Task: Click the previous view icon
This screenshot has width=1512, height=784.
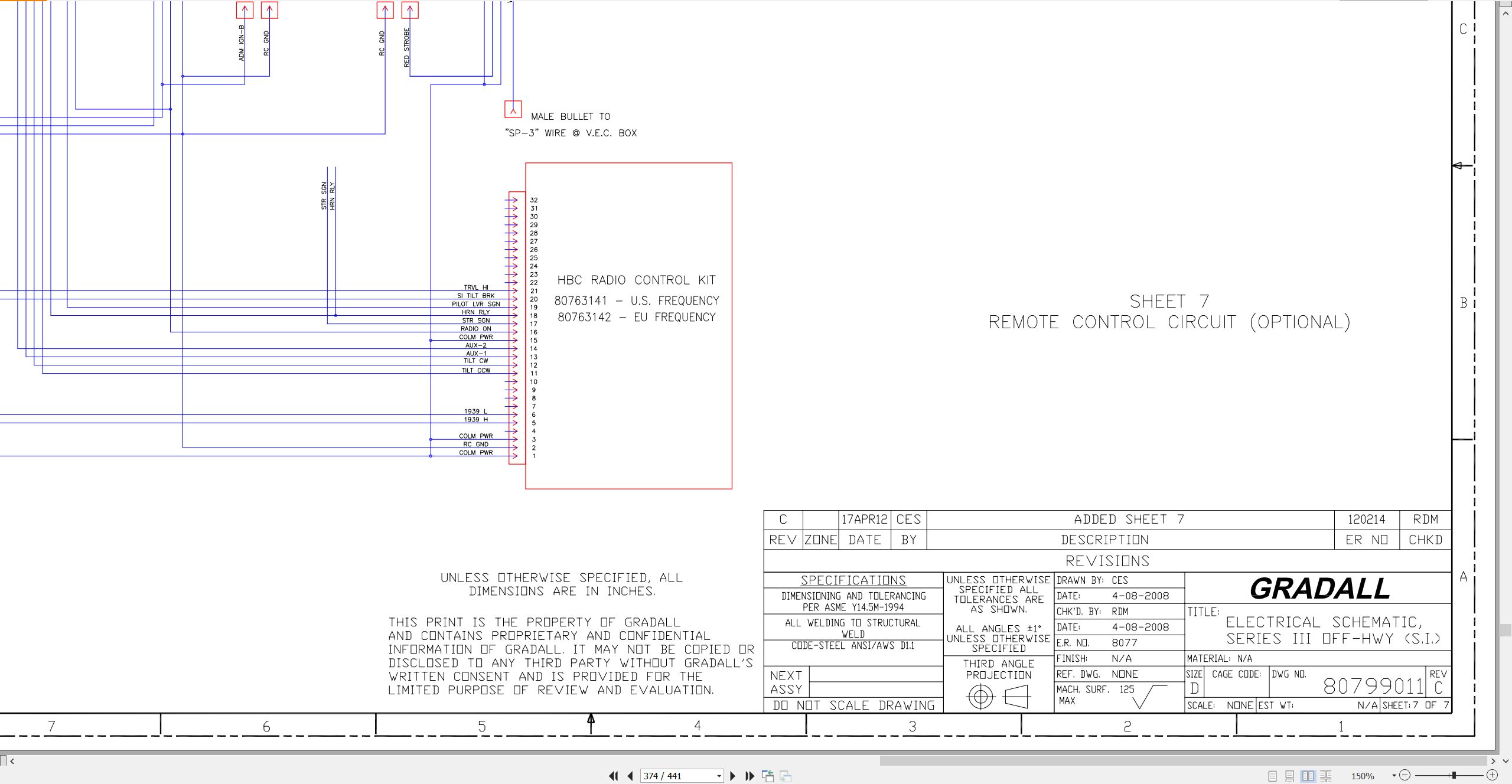Action: click(x=768, y=776)
